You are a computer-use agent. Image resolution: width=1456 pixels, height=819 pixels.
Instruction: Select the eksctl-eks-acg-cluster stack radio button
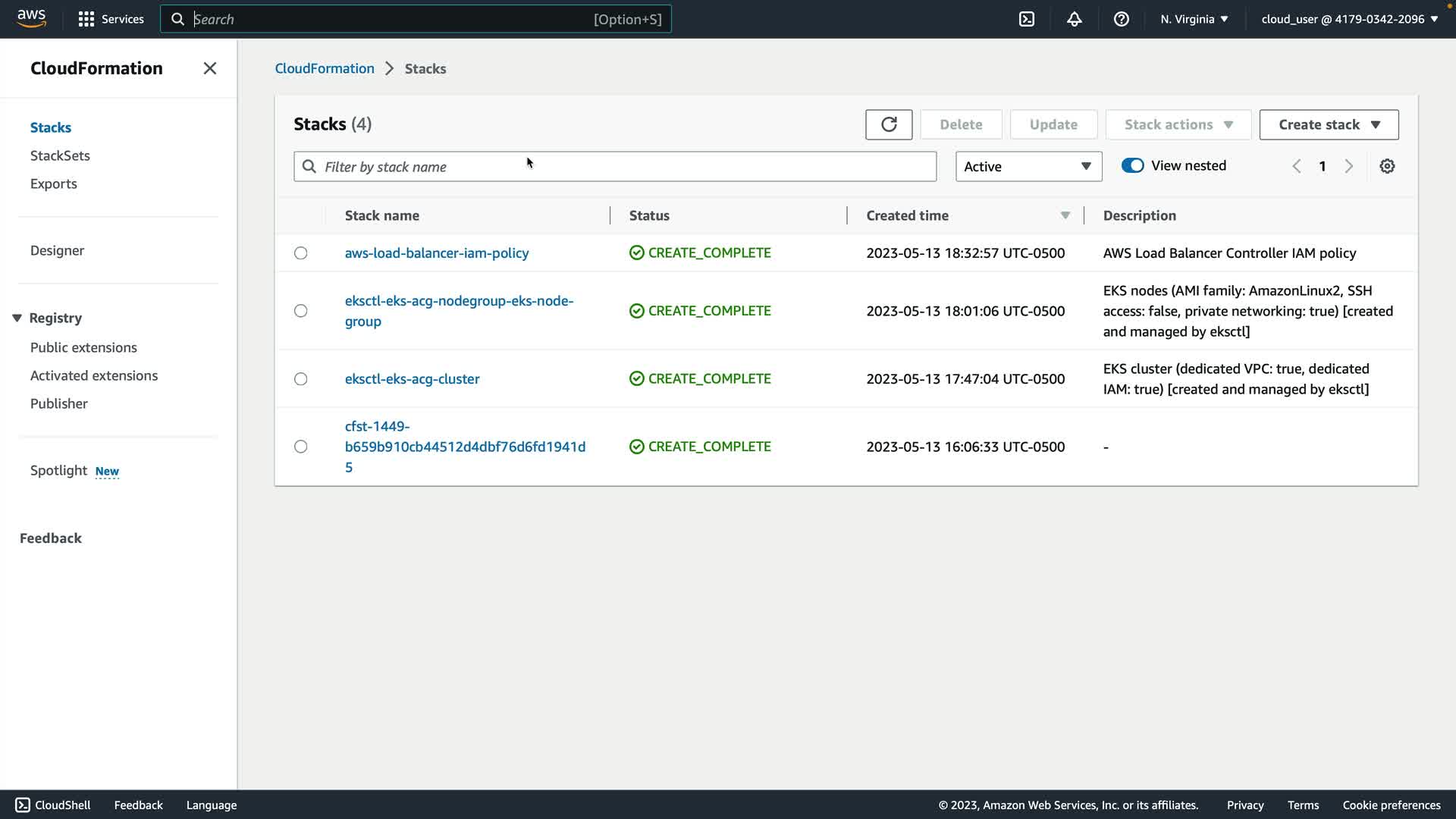coord(301,379)
